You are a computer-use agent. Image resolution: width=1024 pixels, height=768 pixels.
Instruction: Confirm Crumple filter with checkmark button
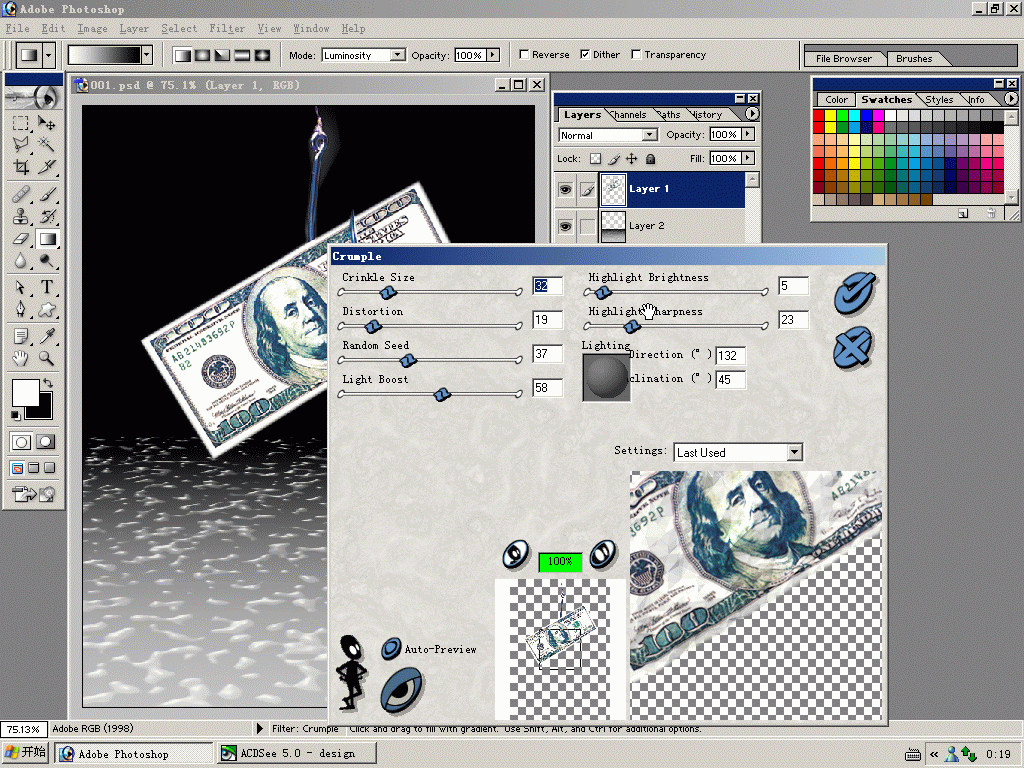tap(854, 293)
